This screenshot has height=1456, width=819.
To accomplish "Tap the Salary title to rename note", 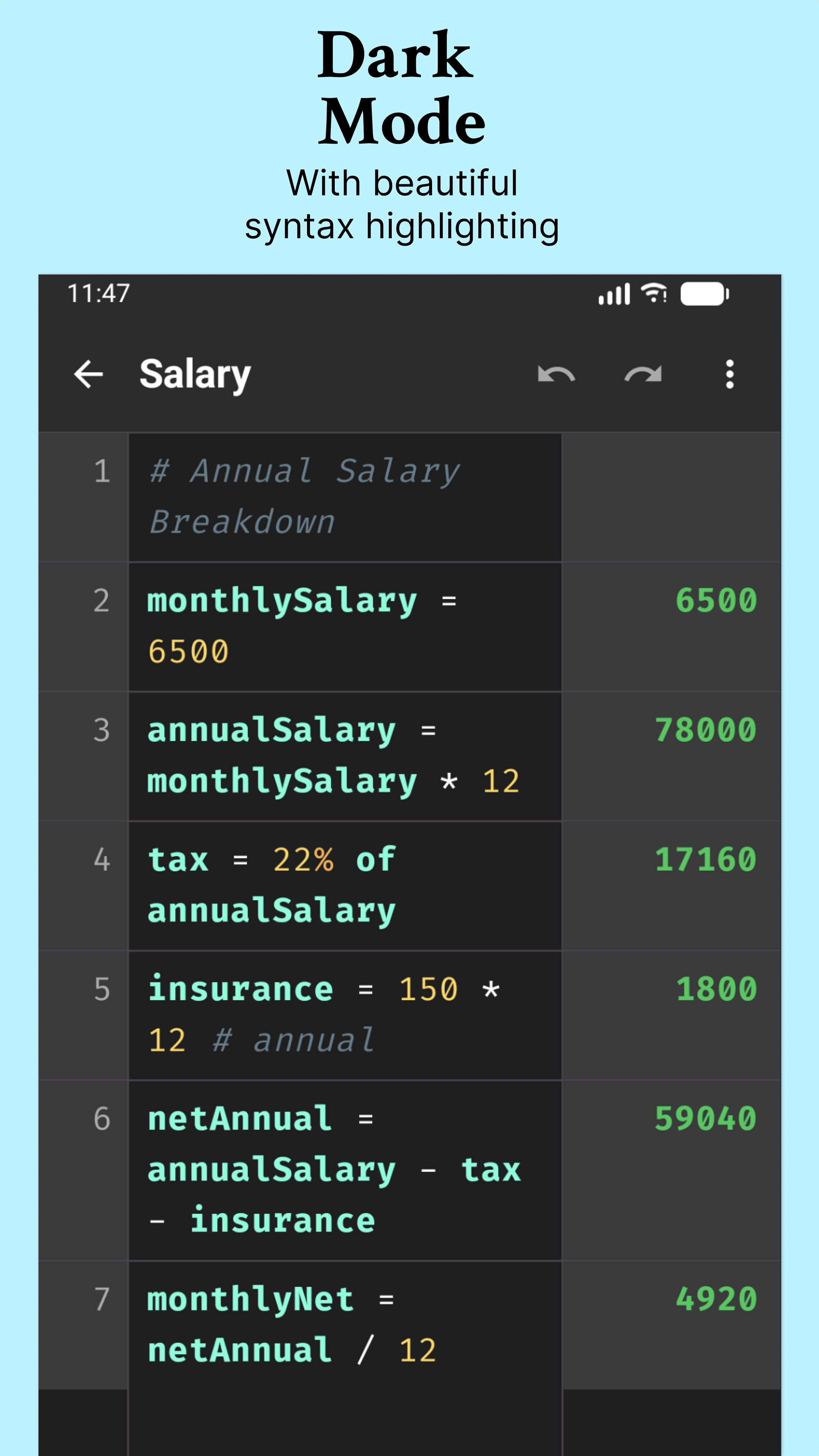I will 195,374.
